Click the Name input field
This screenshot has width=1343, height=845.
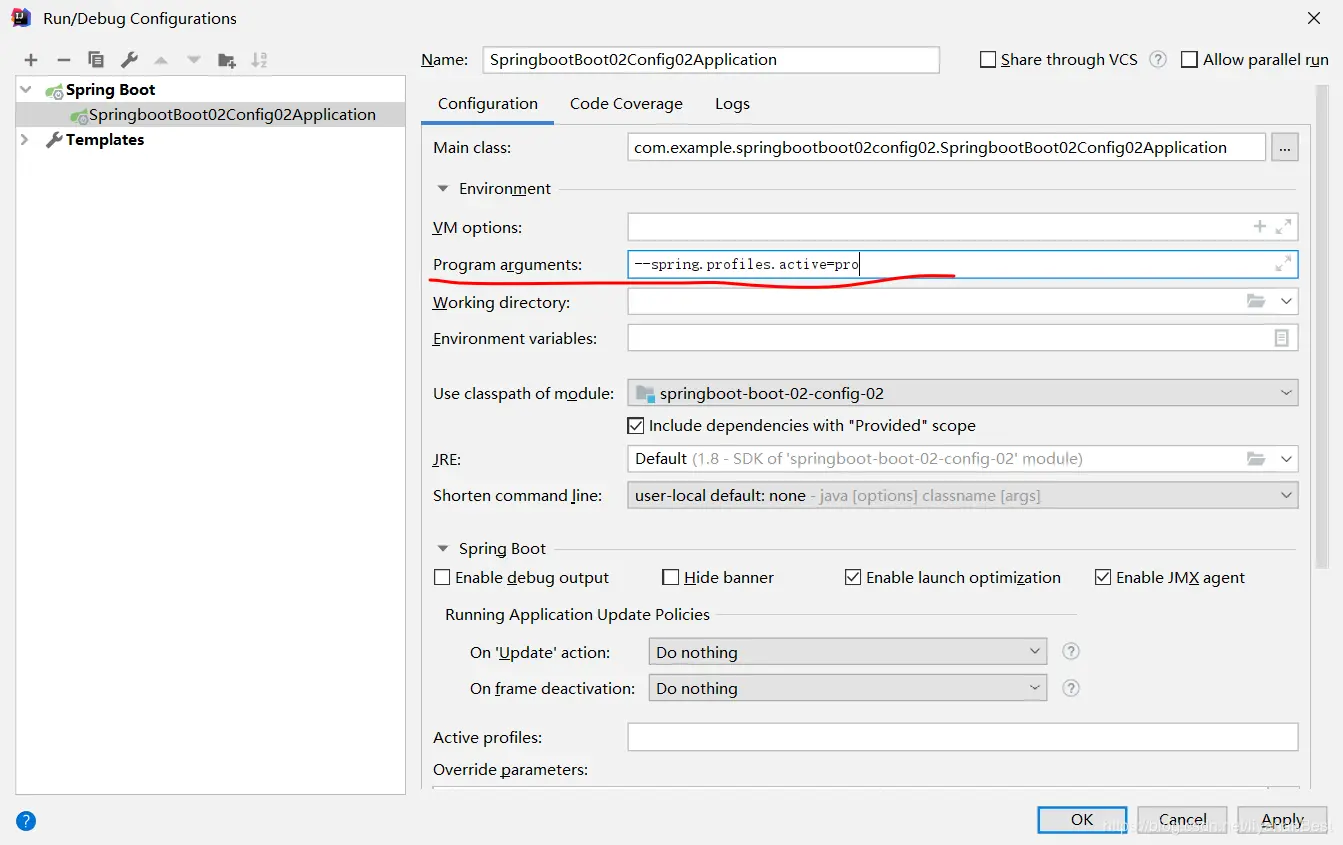711,59
